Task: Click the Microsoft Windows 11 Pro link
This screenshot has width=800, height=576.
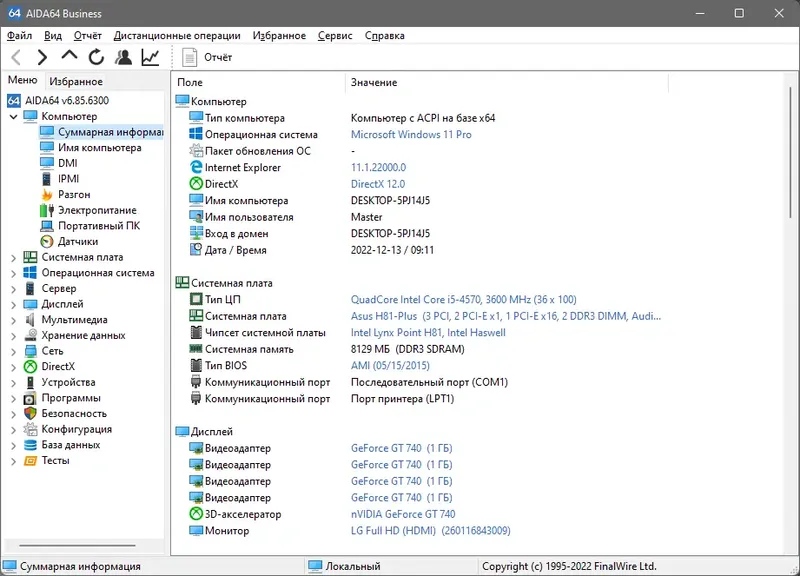Action: coord(411,134)
